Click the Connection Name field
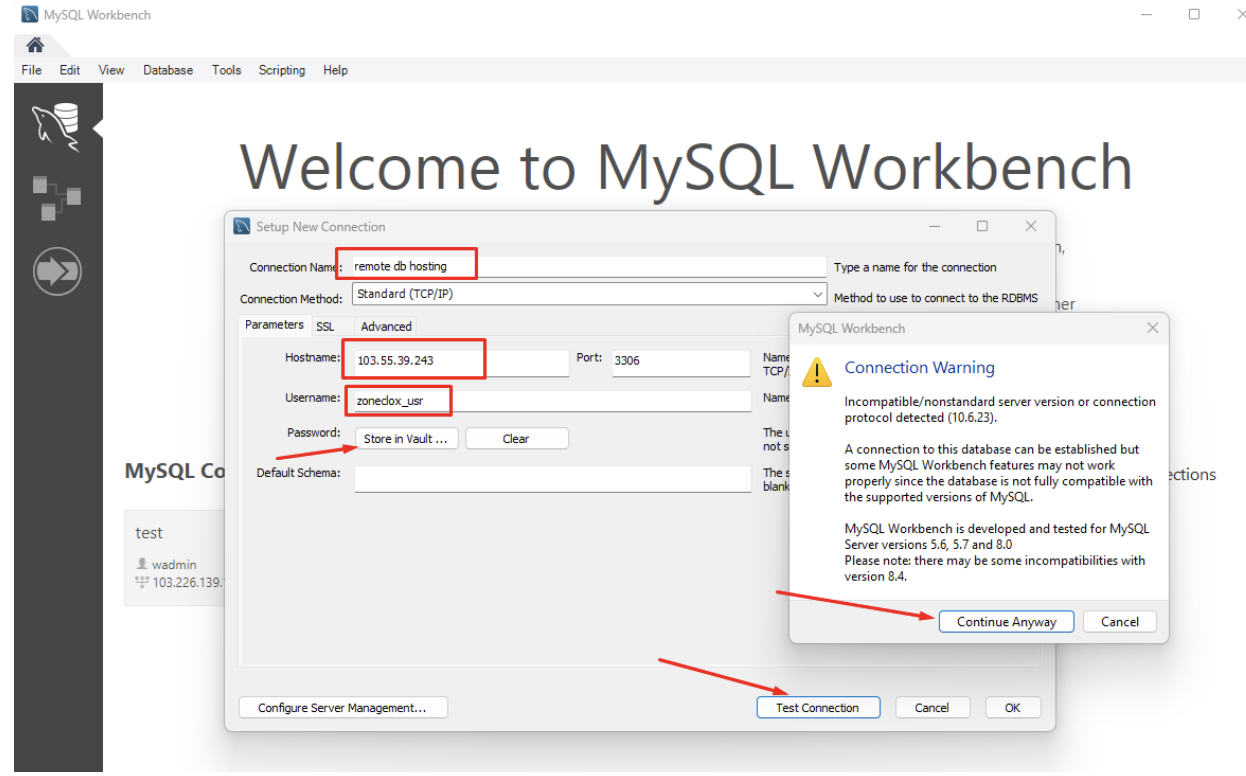 (589, 267)
